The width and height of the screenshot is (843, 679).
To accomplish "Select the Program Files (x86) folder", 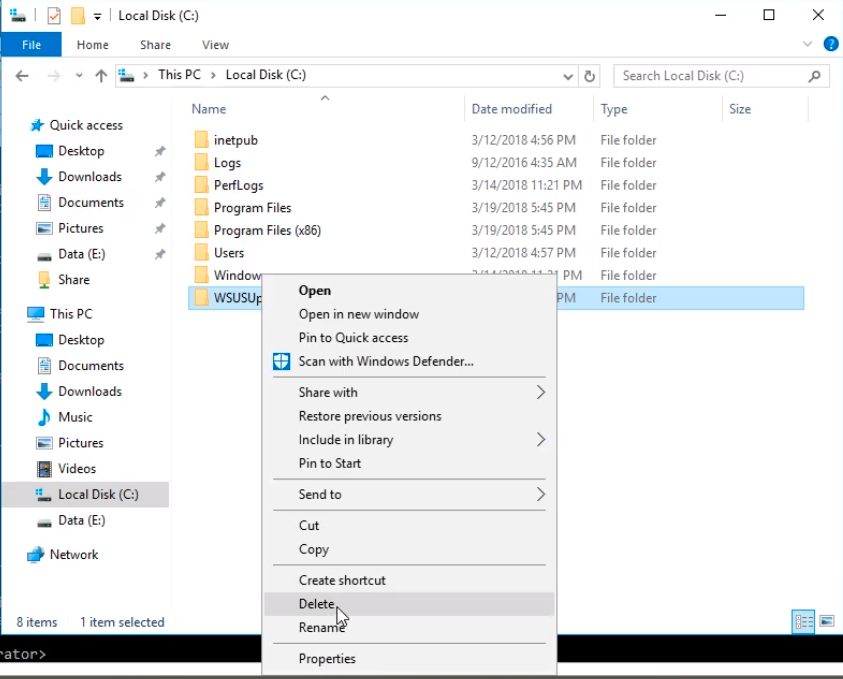I will tap(267, 231).
